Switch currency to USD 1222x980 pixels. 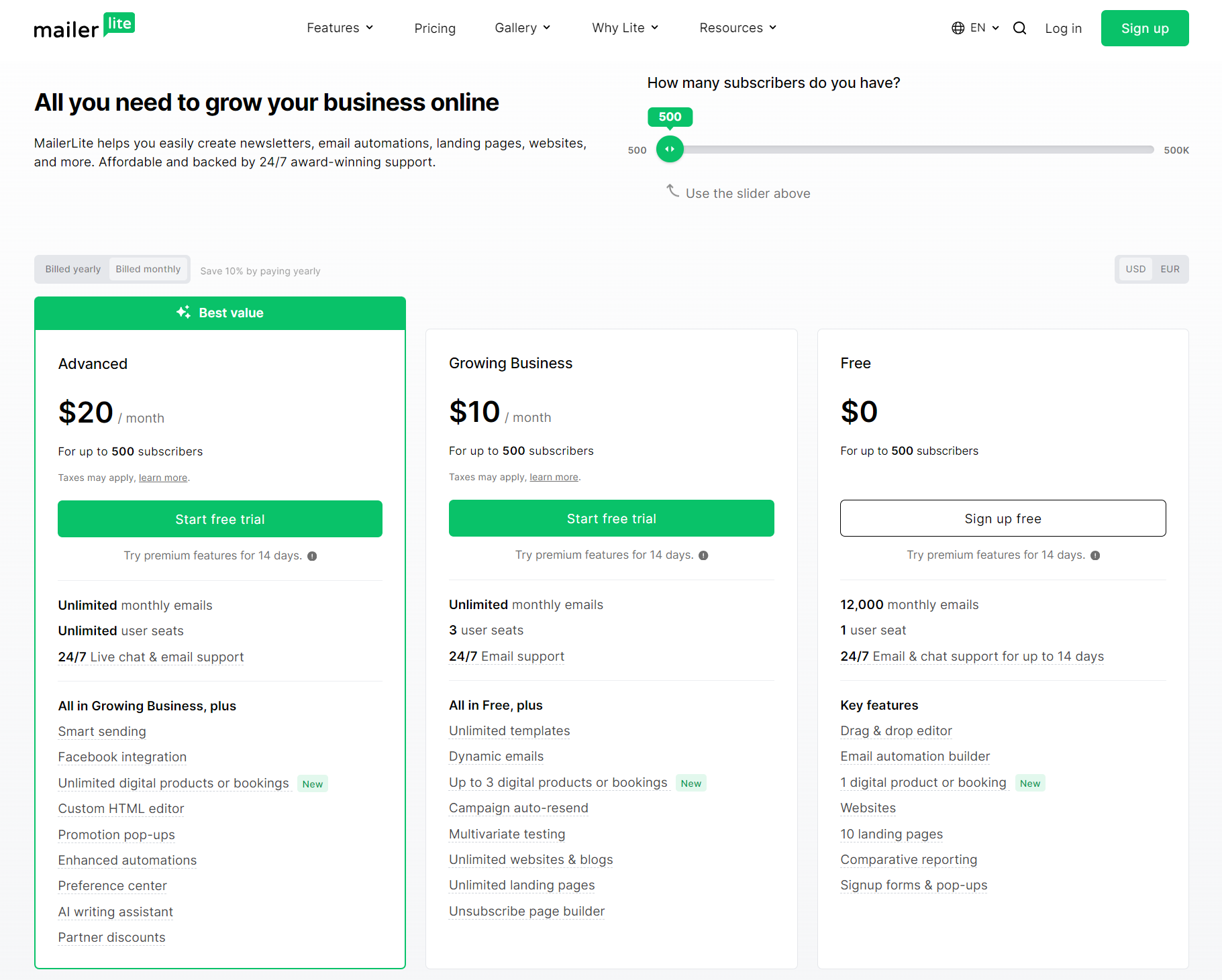point(1135,269)
